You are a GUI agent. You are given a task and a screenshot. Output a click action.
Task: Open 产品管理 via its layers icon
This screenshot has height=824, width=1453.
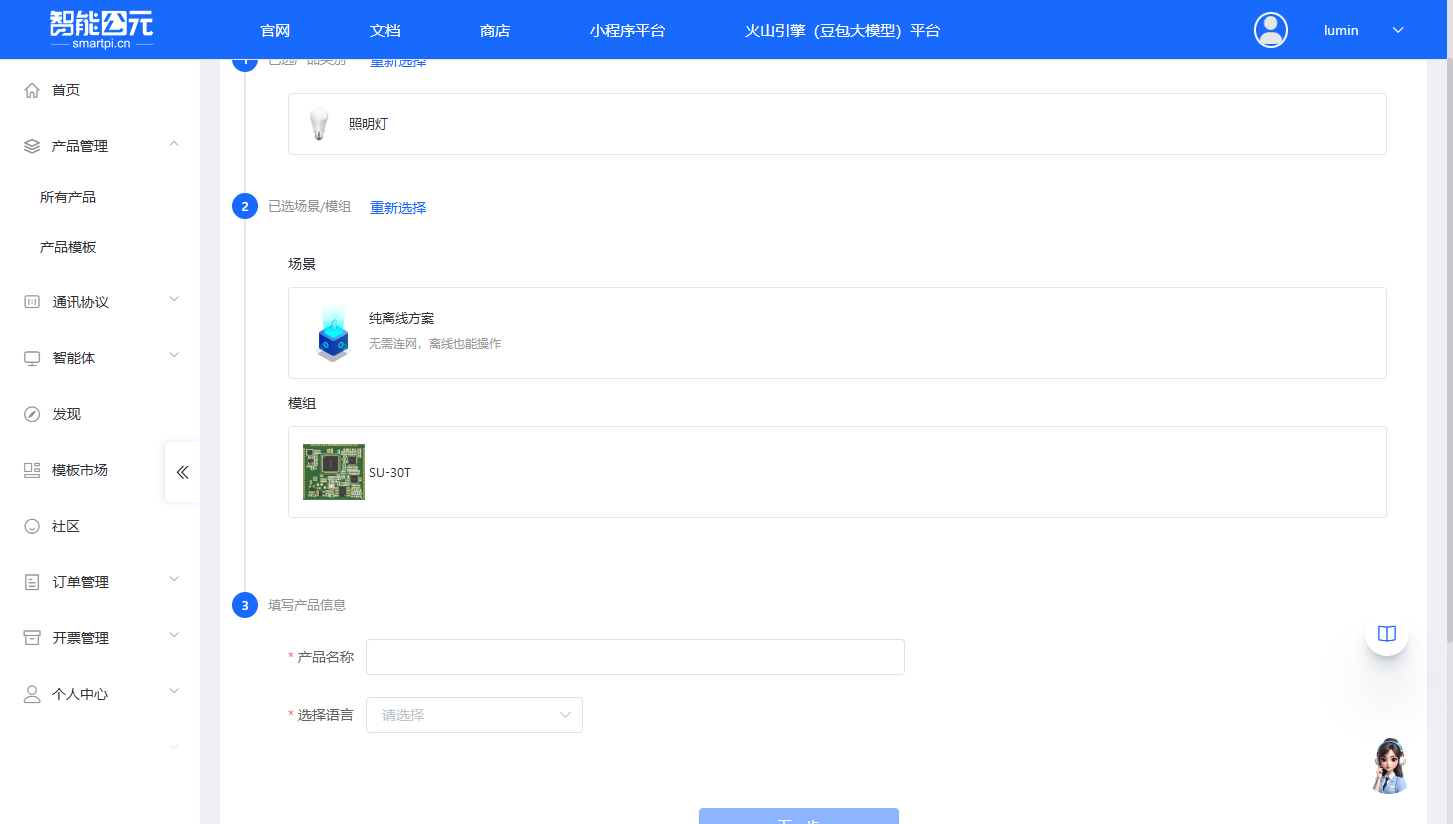(31, 145)
